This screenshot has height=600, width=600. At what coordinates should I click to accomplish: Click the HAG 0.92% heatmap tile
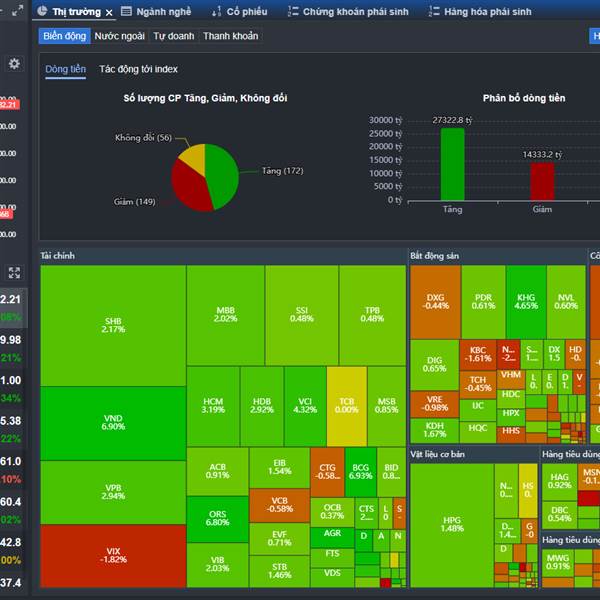[x=559, y=482]
